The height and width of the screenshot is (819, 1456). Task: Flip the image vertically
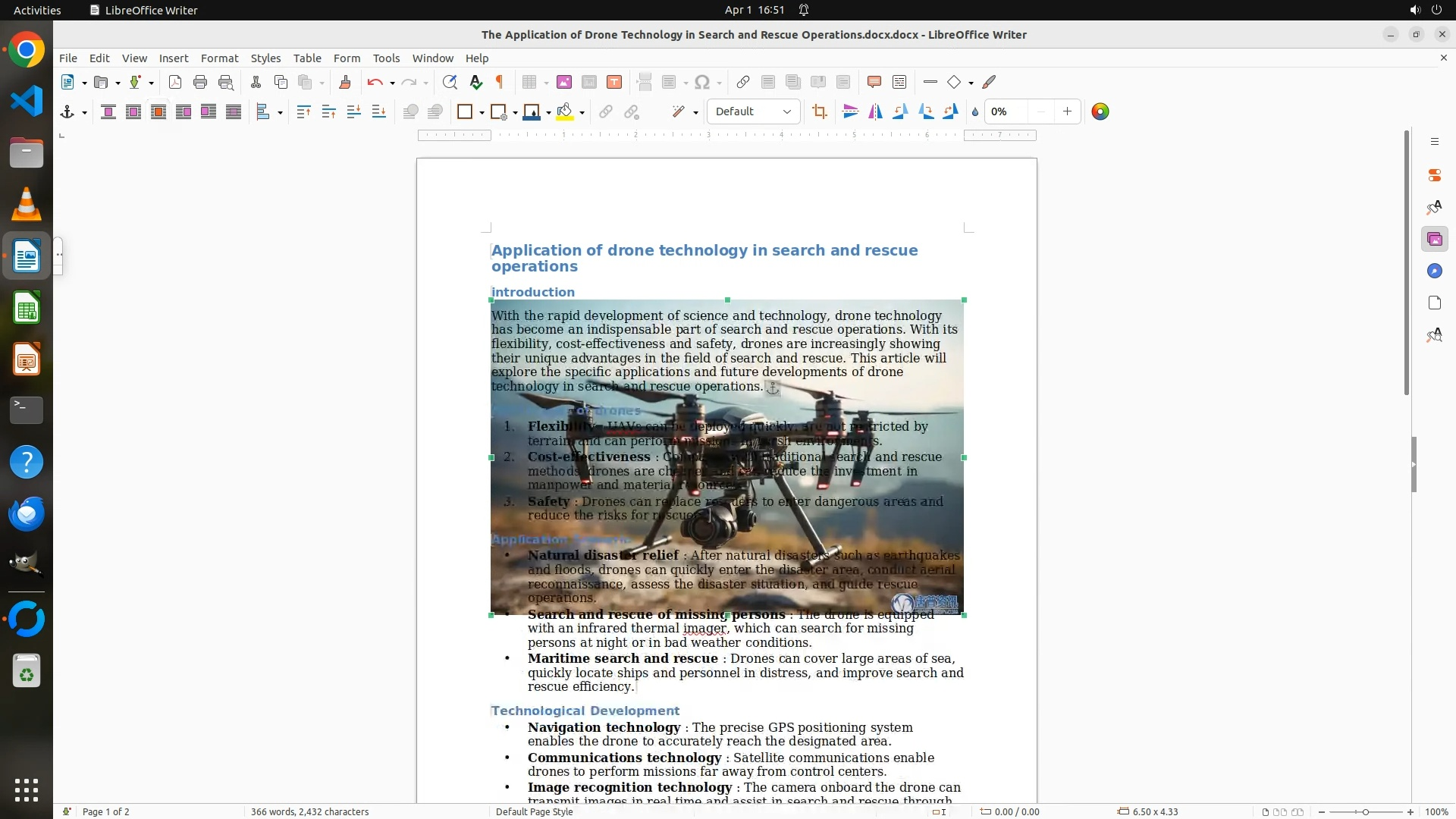850,112
